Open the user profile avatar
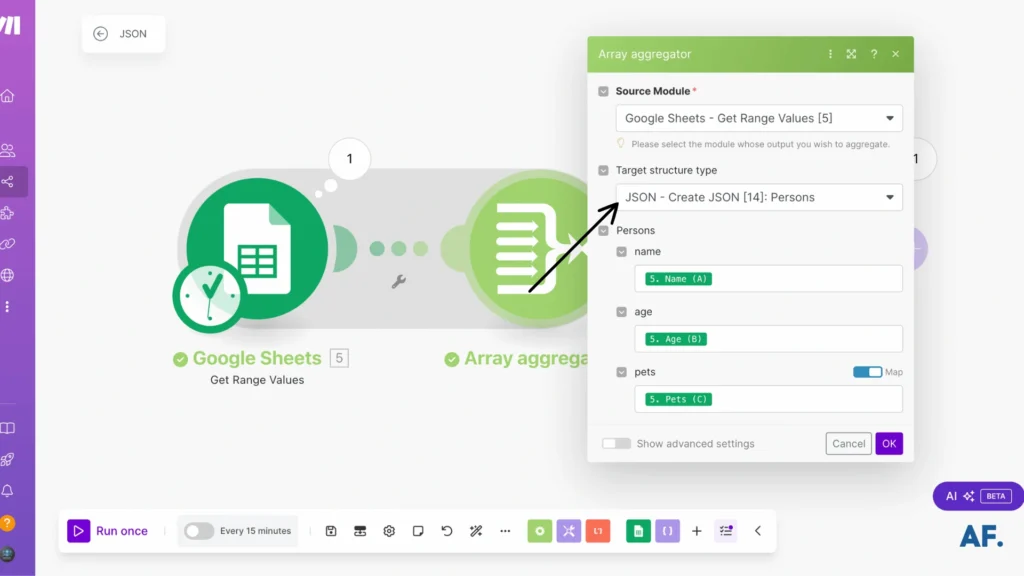1024x576 pixels. (x=8, y=554)
